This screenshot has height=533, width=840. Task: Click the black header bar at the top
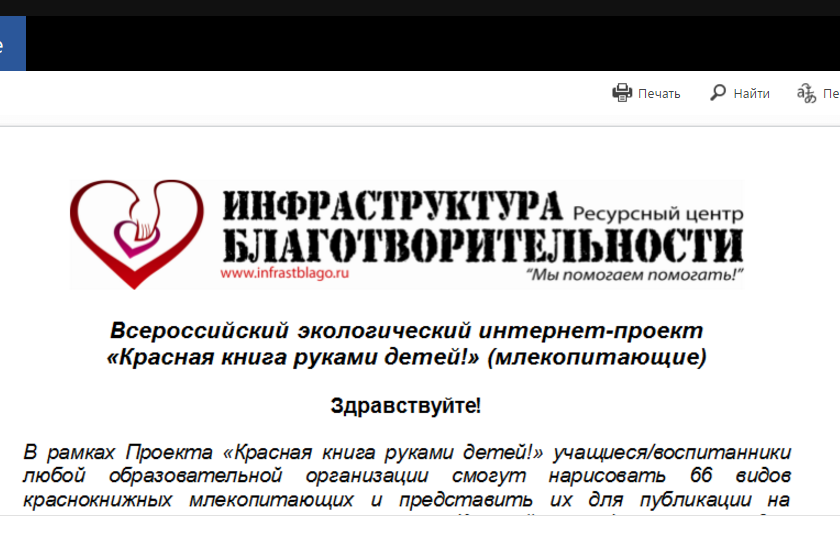point(430,45)
